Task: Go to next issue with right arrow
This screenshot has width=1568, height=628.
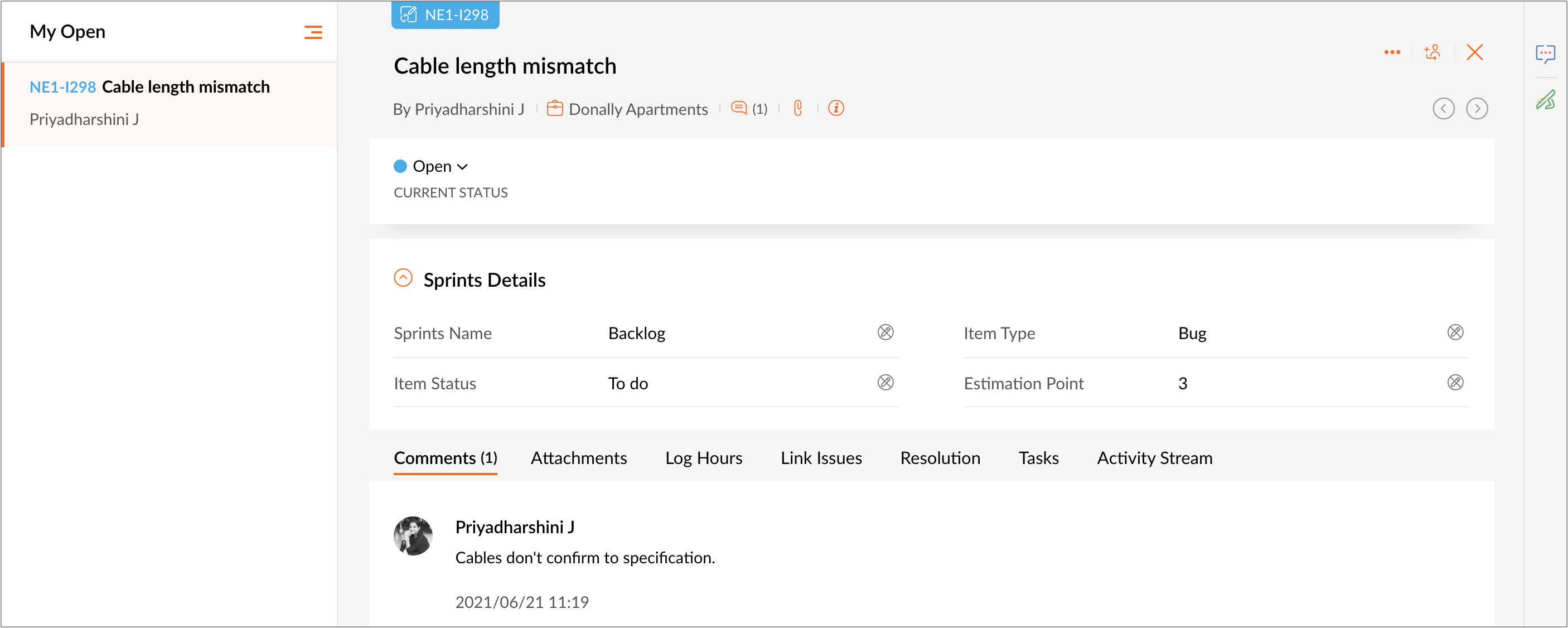Action: (1477, 108)
